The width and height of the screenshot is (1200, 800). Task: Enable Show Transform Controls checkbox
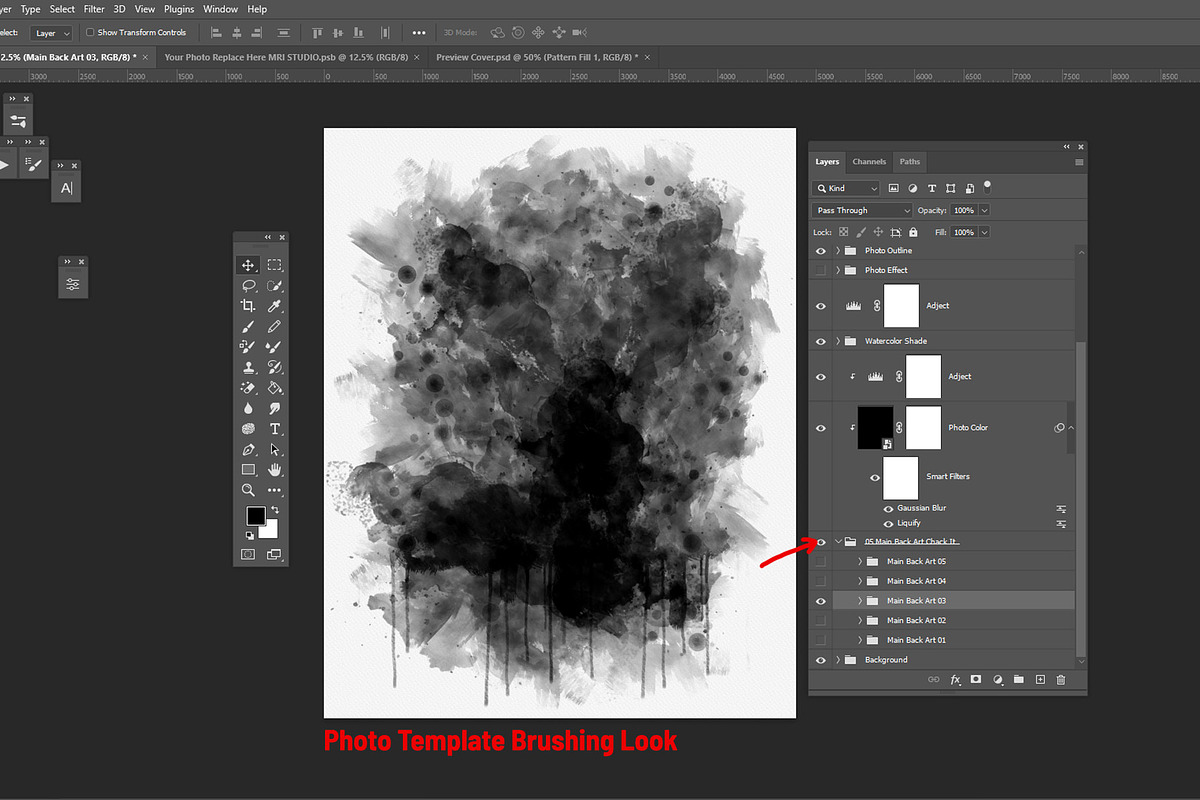pos(90,33)
